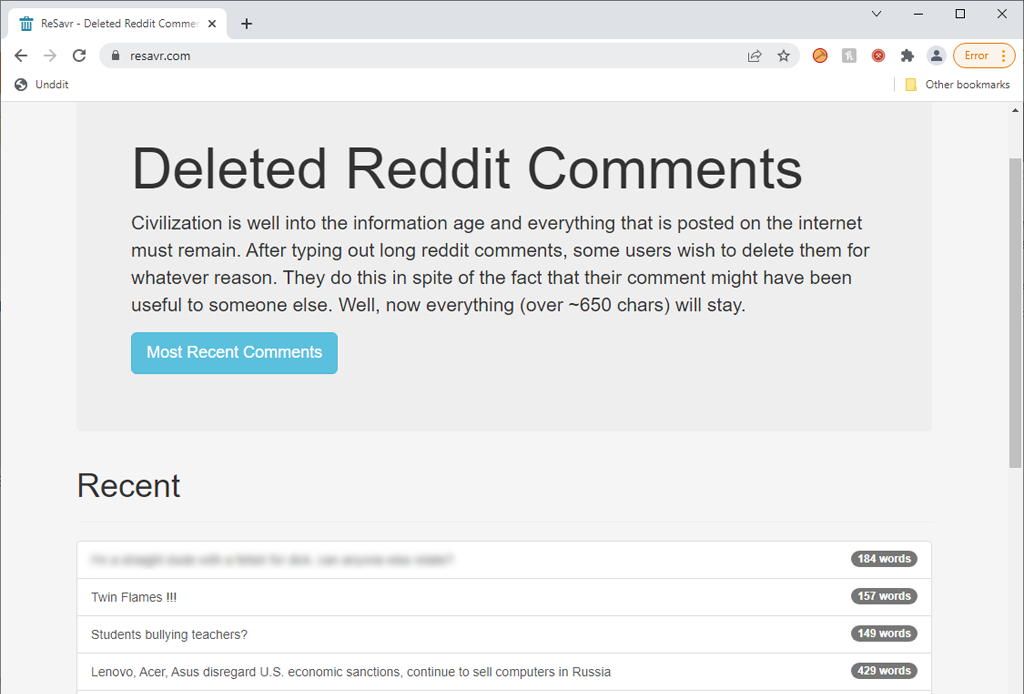
Task: Select the ReSavr browser tab
Action: click(x=120, y=22)
